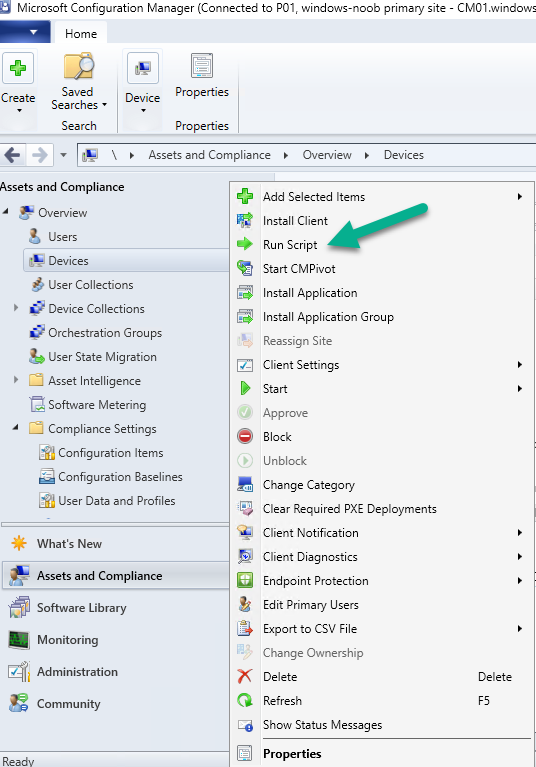The width and height of the screenshot is (536, 767).
Task: Click the Install Client icon
Action: (245, 220)
